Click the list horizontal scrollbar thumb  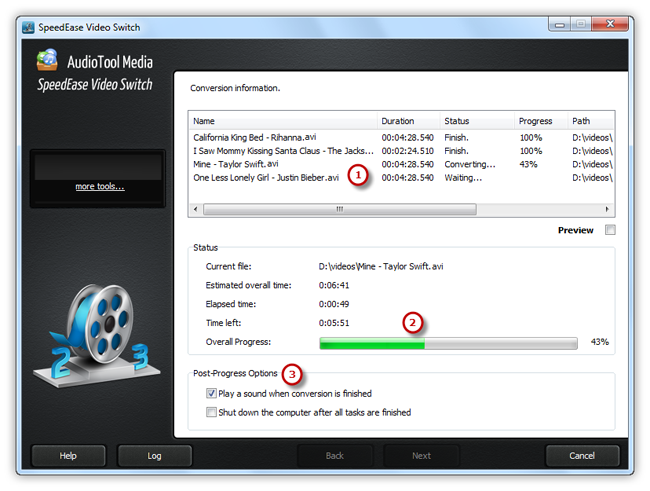340,209
